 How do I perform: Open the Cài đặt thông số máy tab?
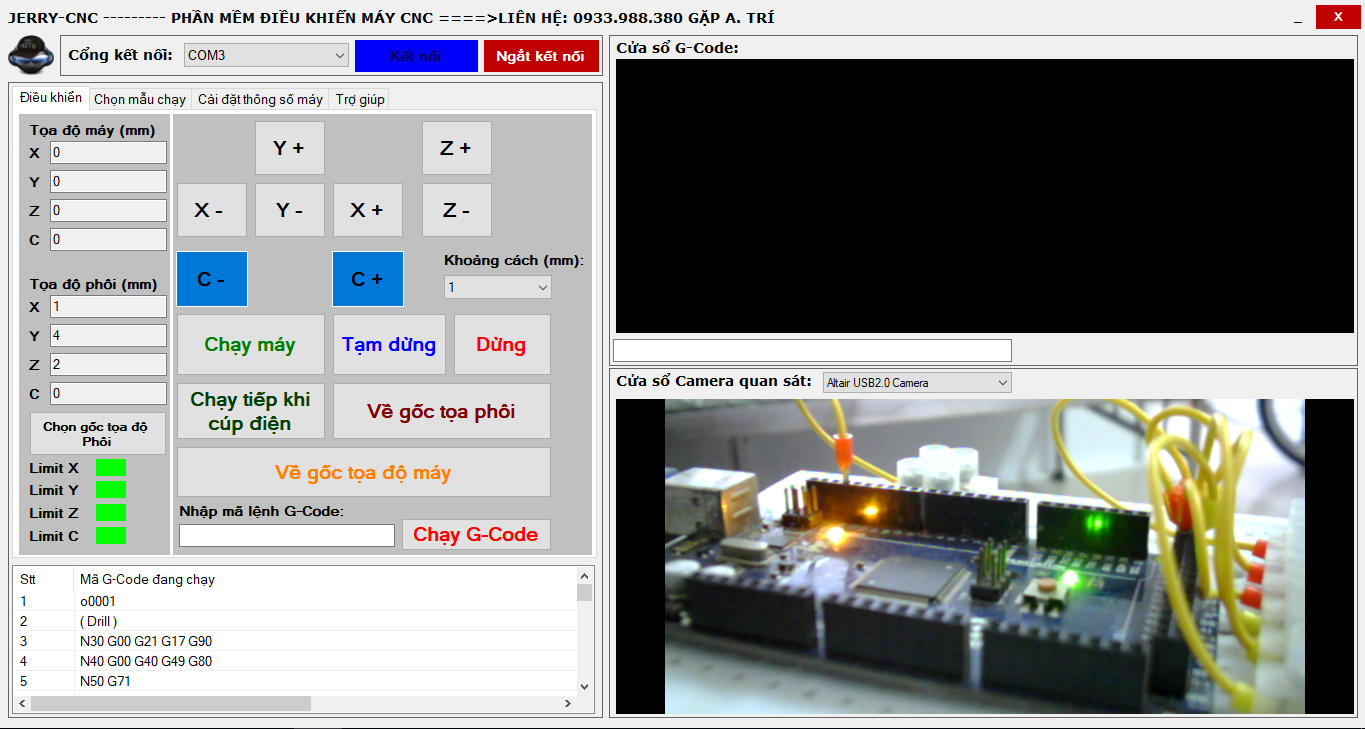tap(260, 99)
